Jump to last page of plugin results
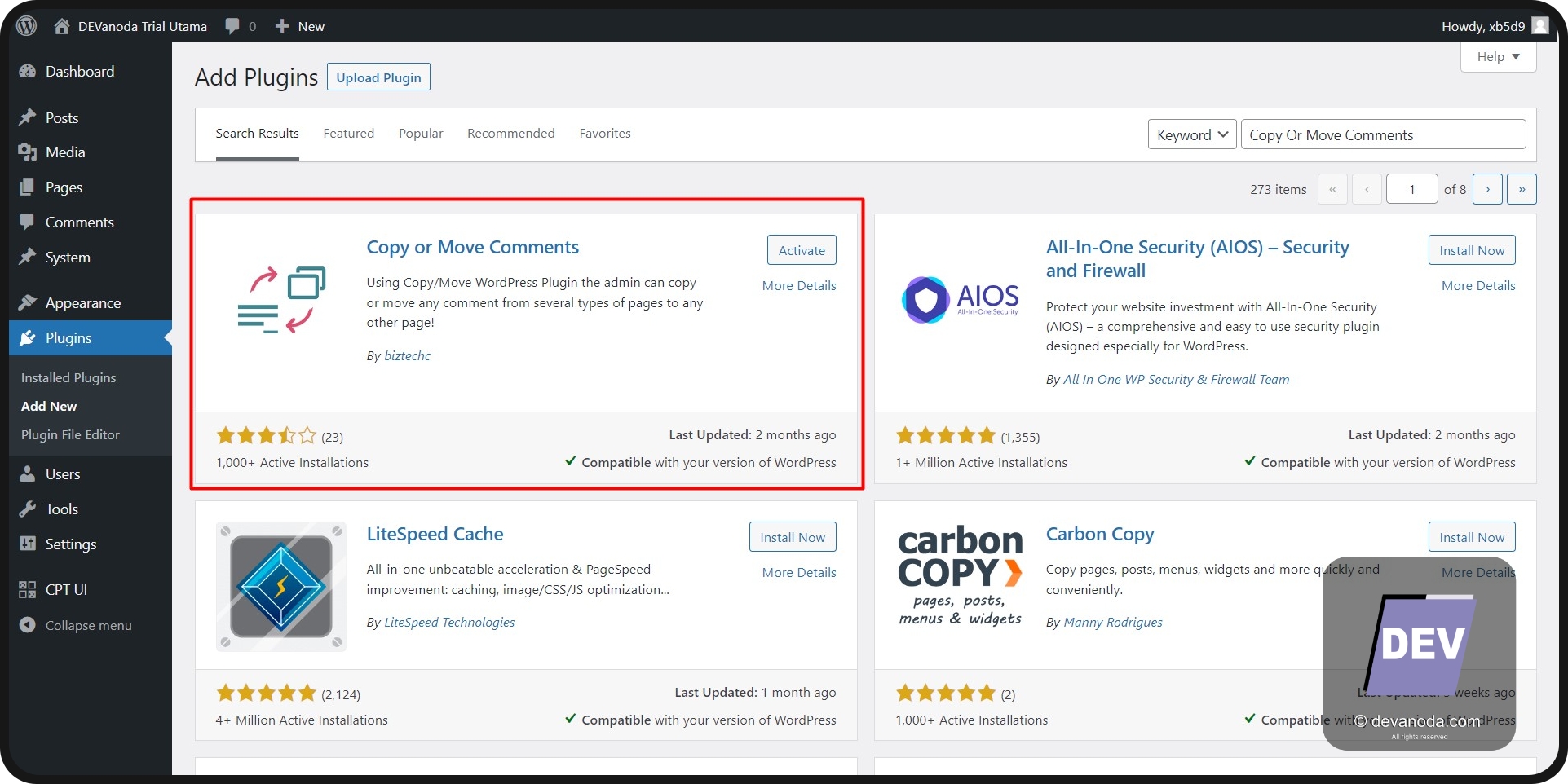The width and height of the screenshot is (1568, 784). tap(1522, 189)
